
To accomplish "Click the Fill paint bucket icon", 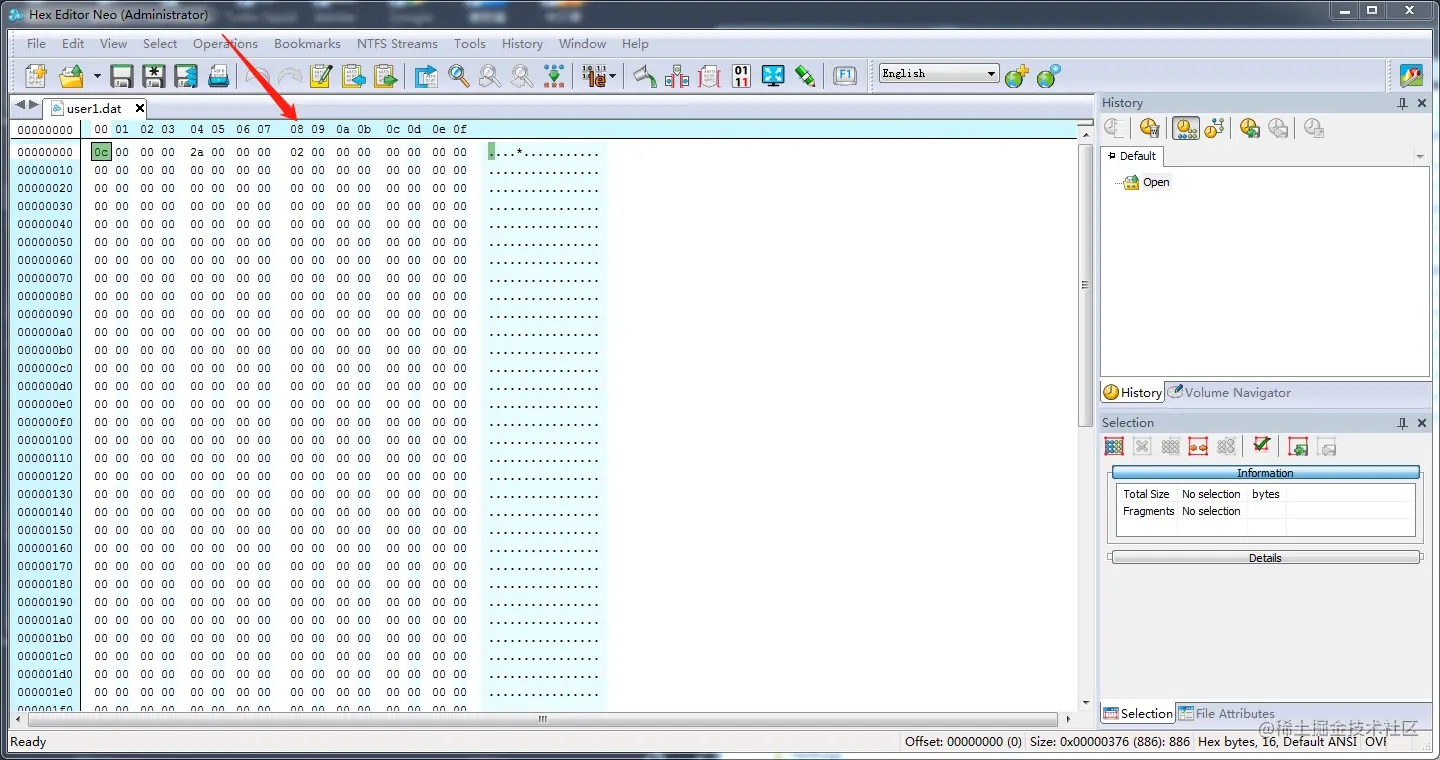I will point(645,76).
